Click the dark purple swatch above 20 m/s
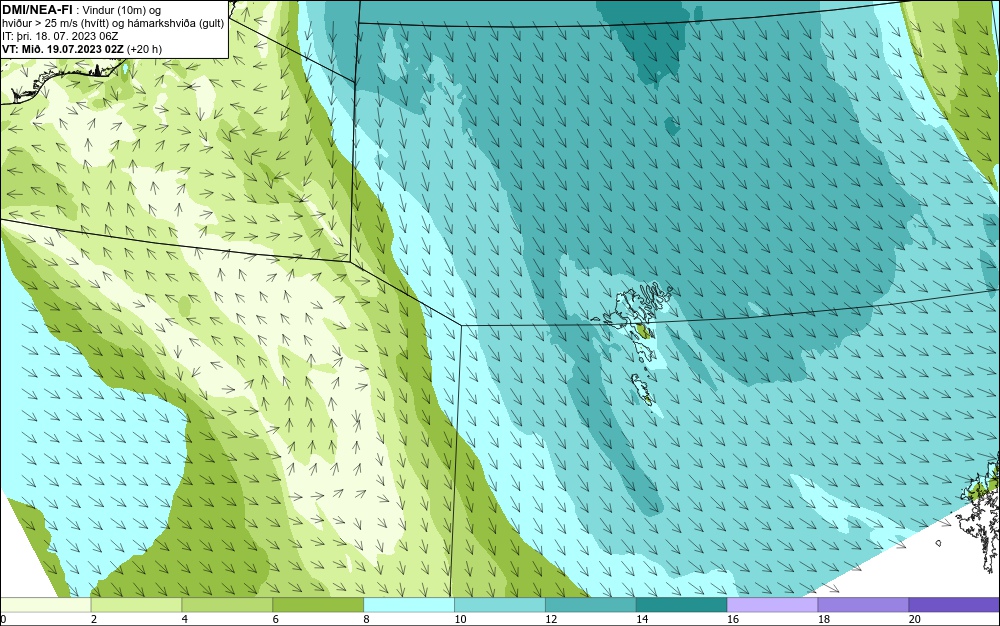 tap(953, 605)
